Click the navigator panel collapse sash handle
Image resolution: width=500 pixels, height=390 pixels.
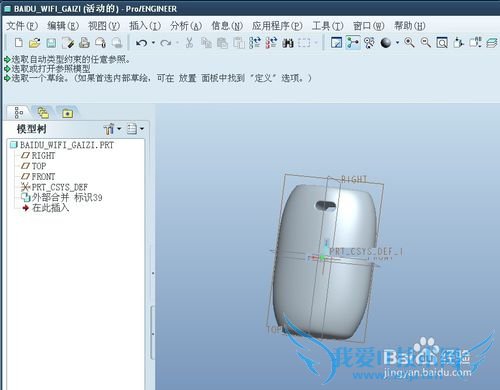[x=153, y=333]
